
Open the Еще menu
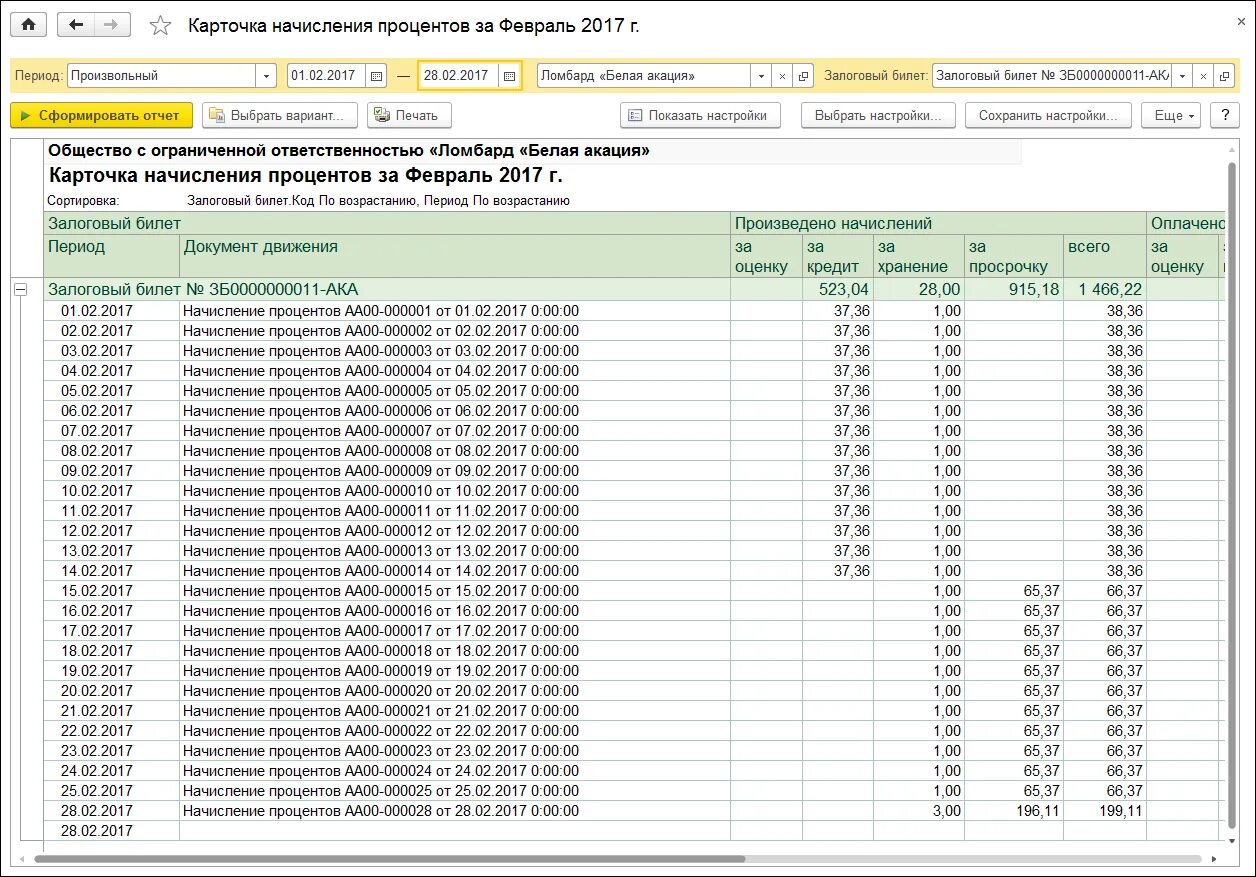(x=1171, y=115)
